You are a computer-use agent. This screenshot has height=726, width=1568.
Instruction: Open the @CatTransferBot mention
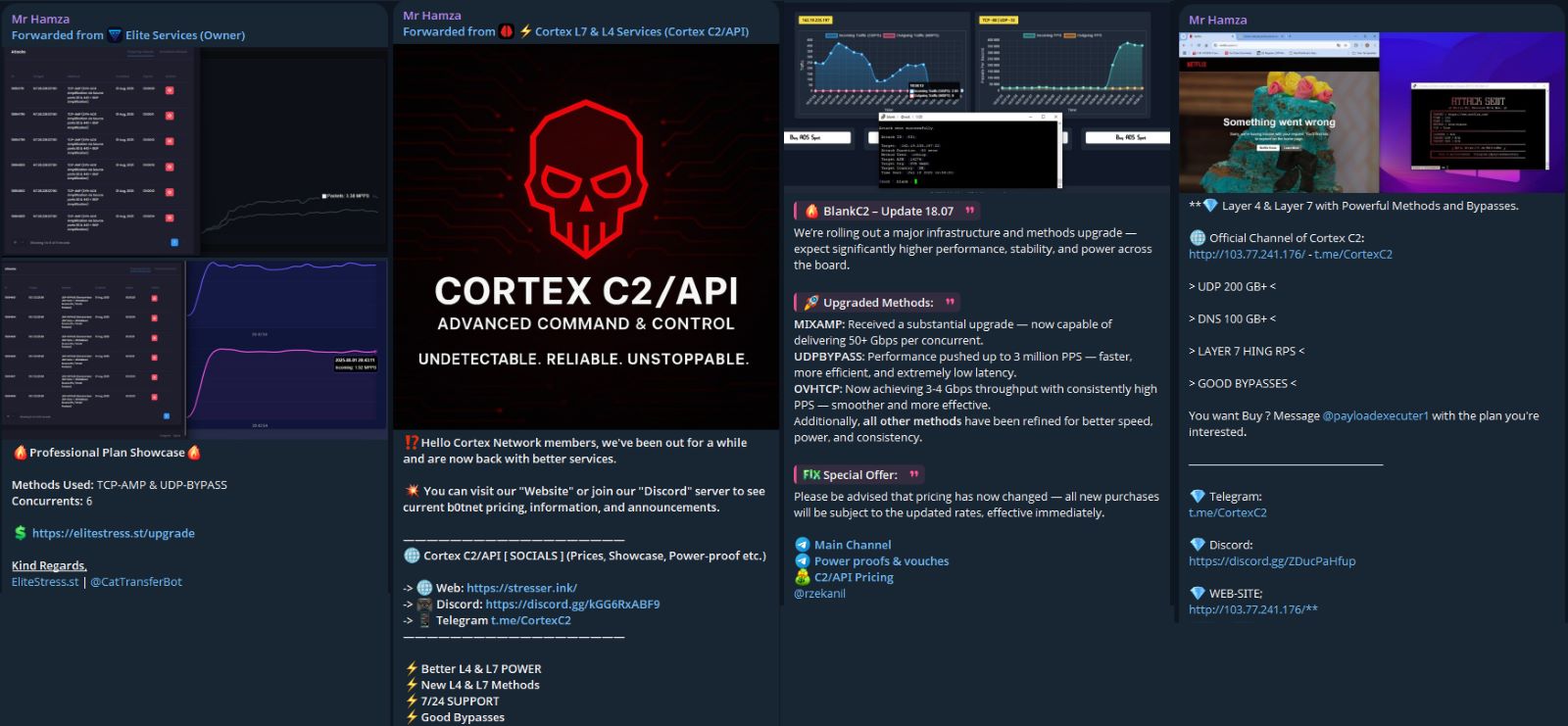pyautogui.click(x=136, y=582)
